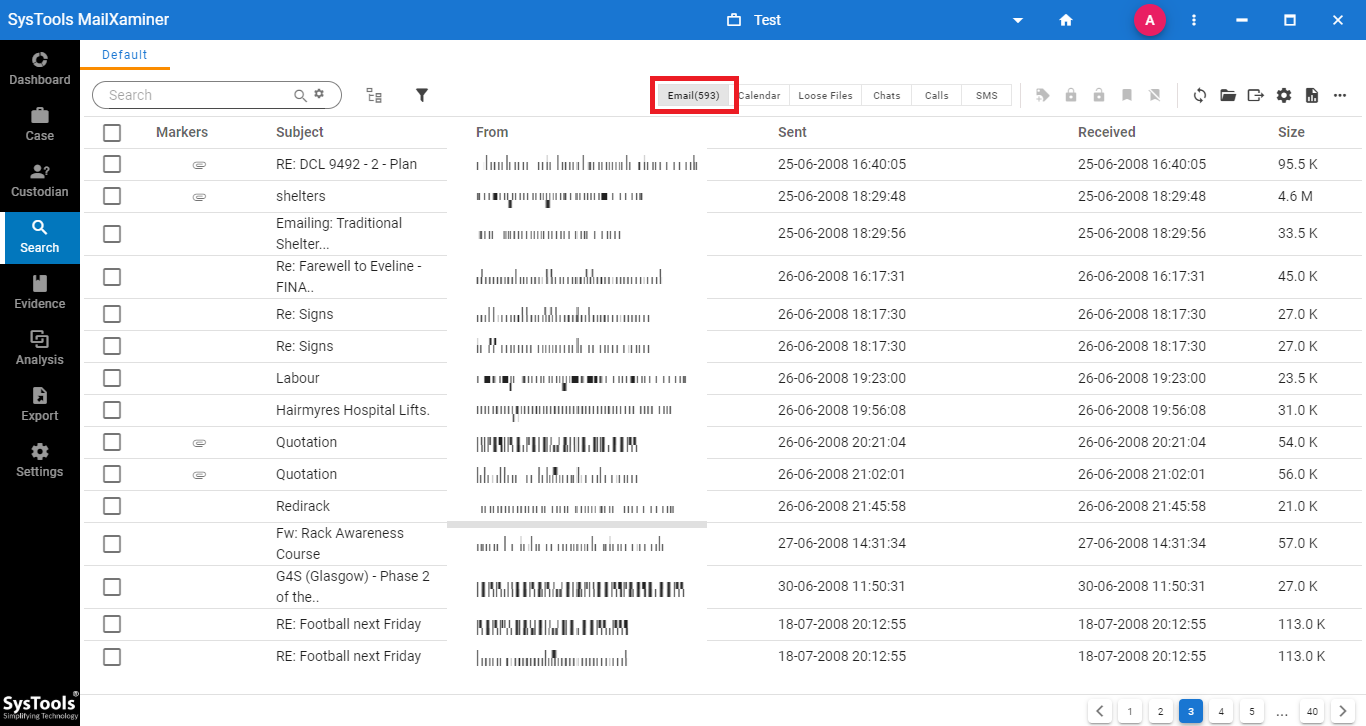This screenshot has height=726, width=1366.
Task: Tick checkbox for Re: Farewell to Eveline
Action: (x=112, y=277)
